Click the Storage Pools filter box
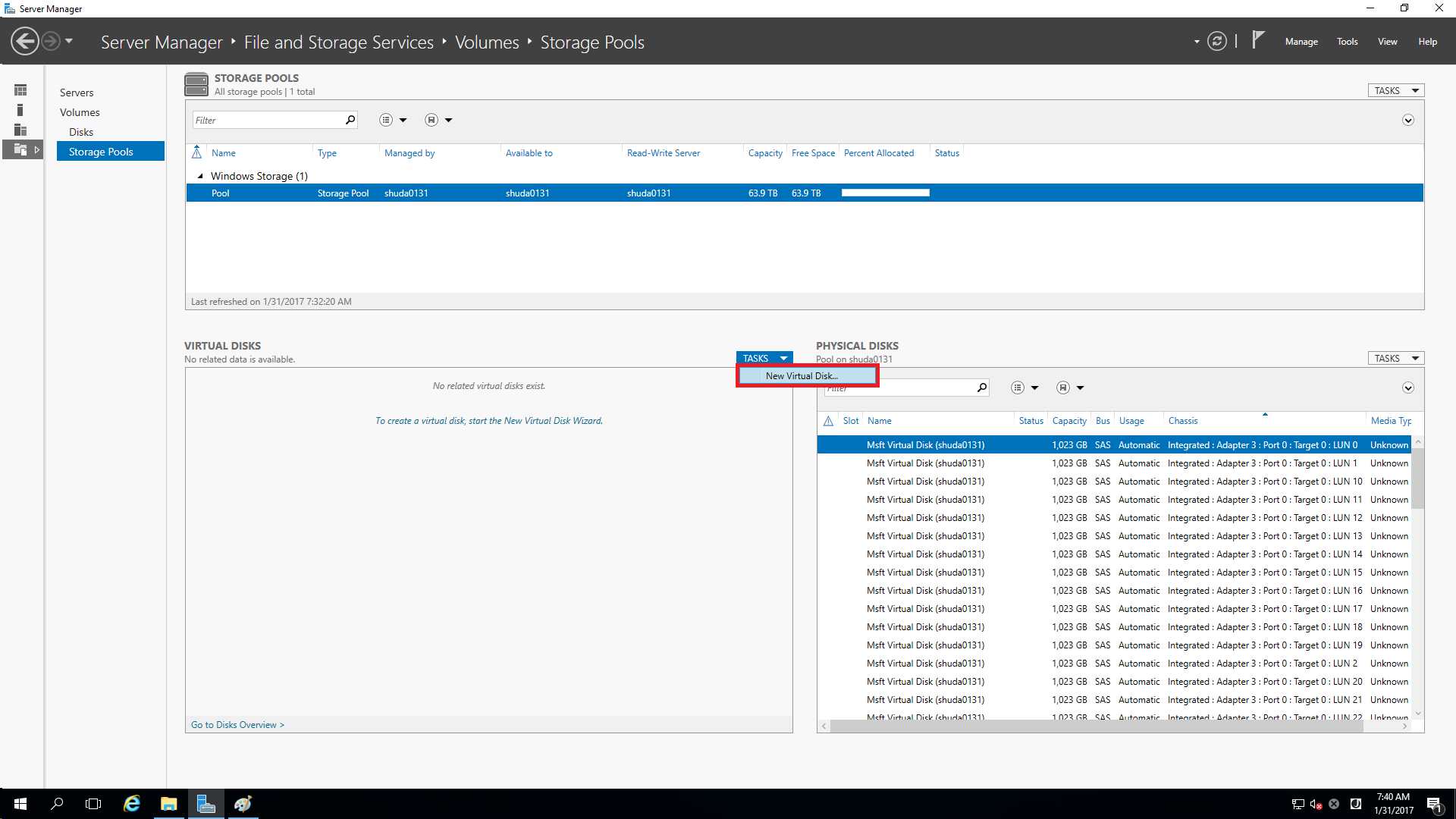Viewport: 1456px width, 819px height. pyautogui.click(x=268, y=120)
